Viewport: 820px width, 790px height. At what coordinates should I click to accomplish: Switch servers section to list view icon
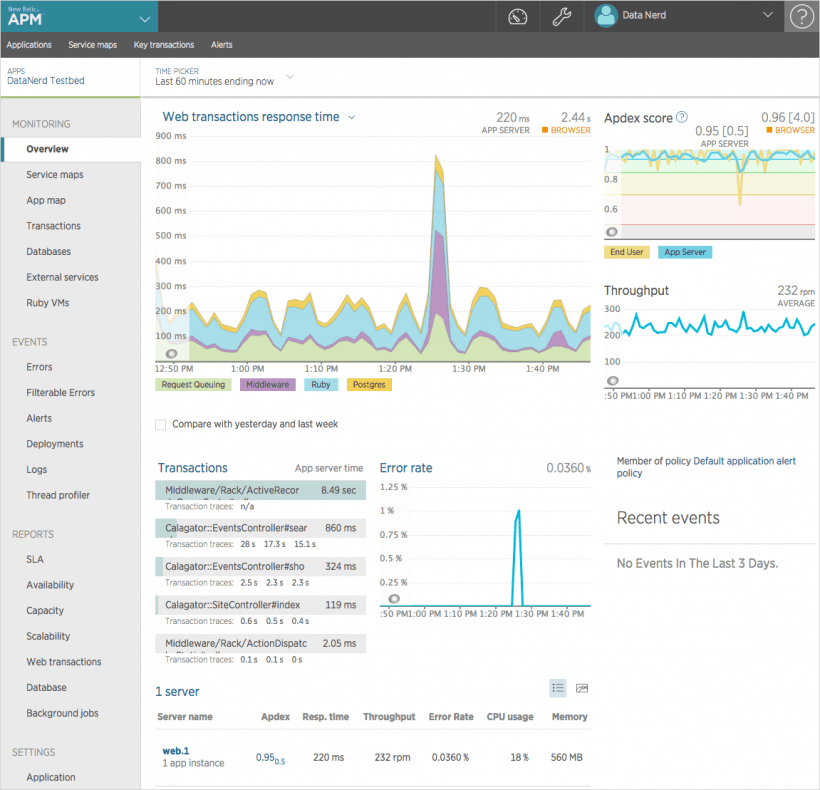point(558,688)
